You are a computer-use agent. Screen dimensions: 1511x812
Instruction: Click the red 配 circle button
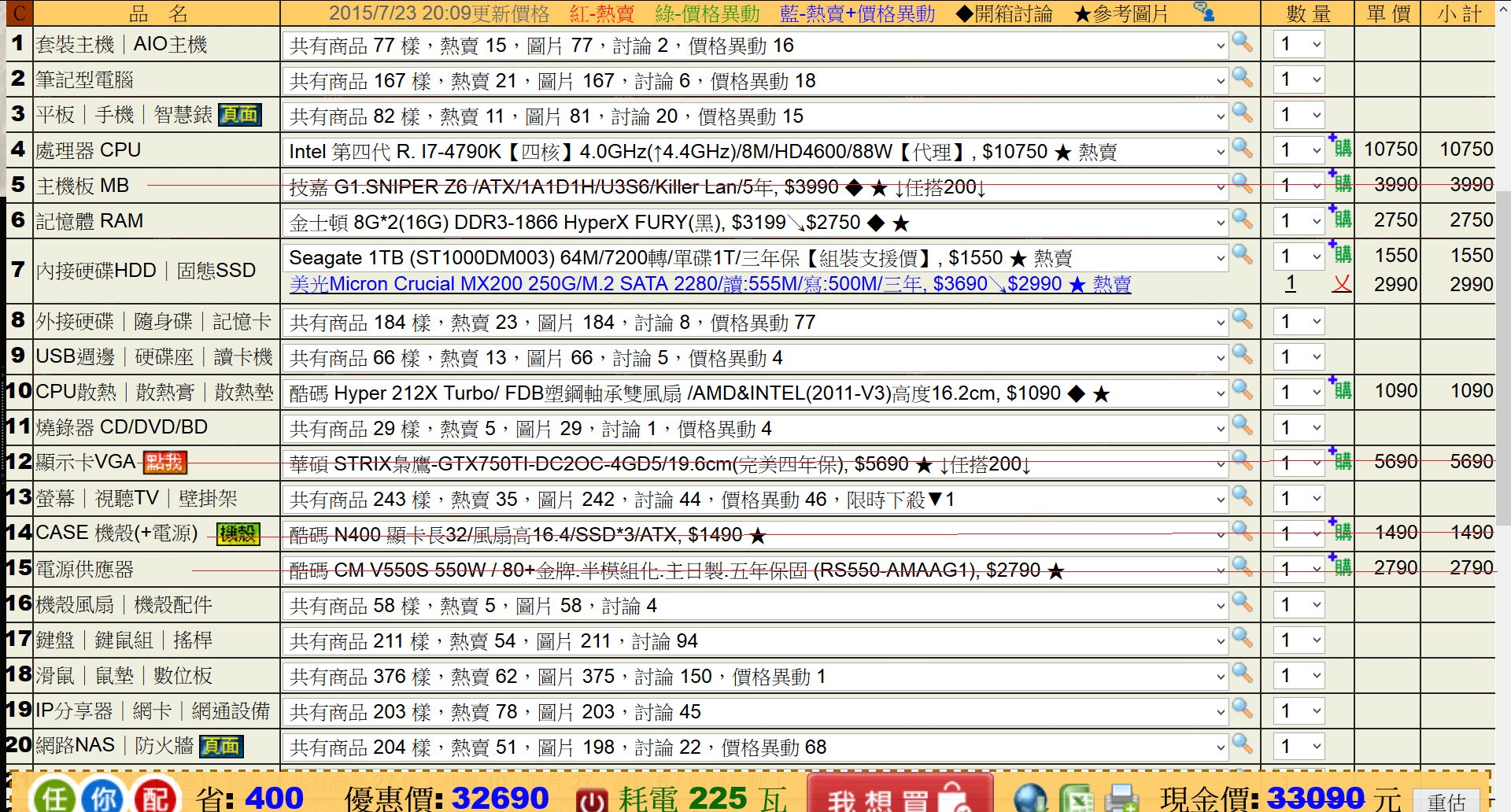point(155,796)
